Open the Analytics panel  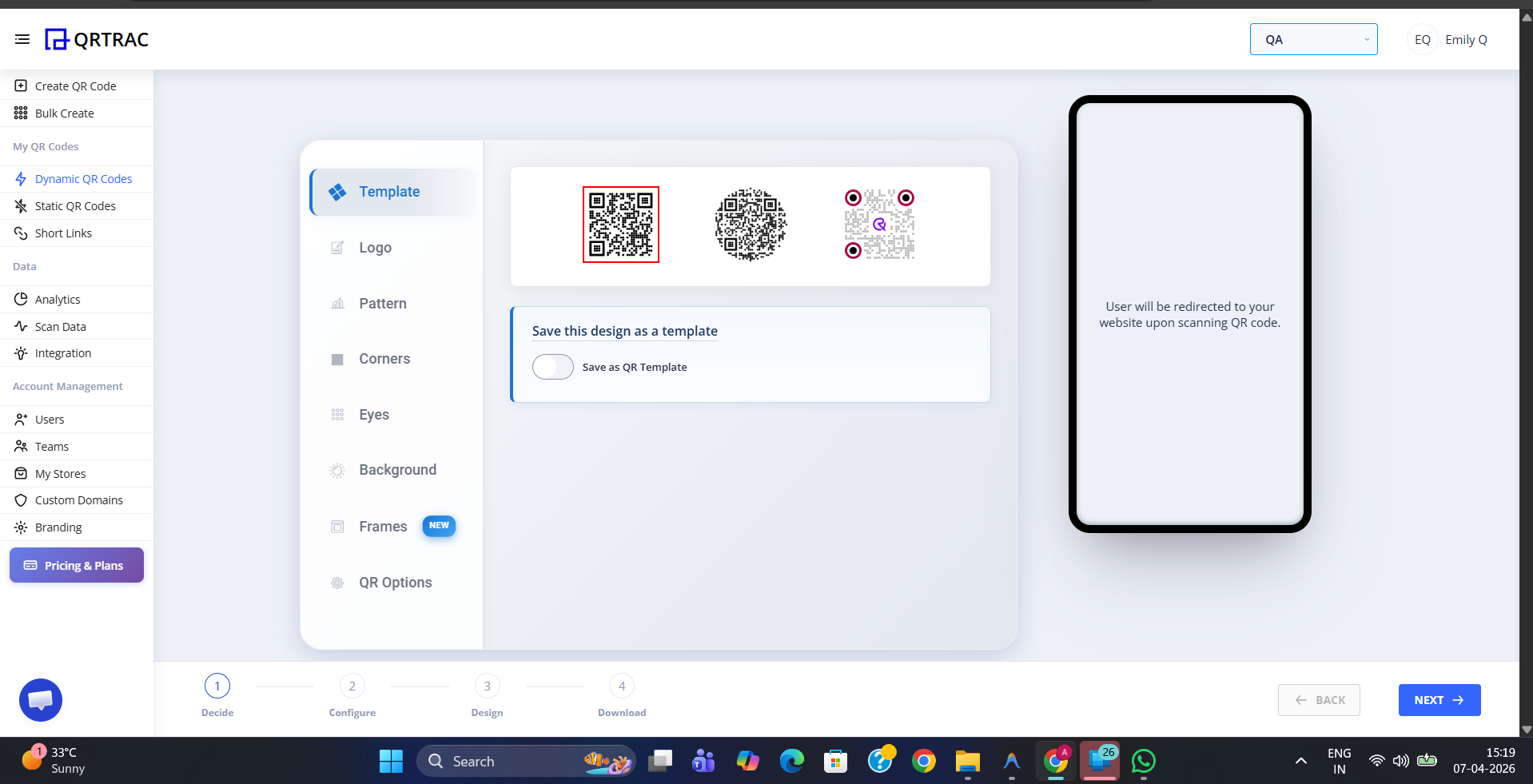click(57, 299)
